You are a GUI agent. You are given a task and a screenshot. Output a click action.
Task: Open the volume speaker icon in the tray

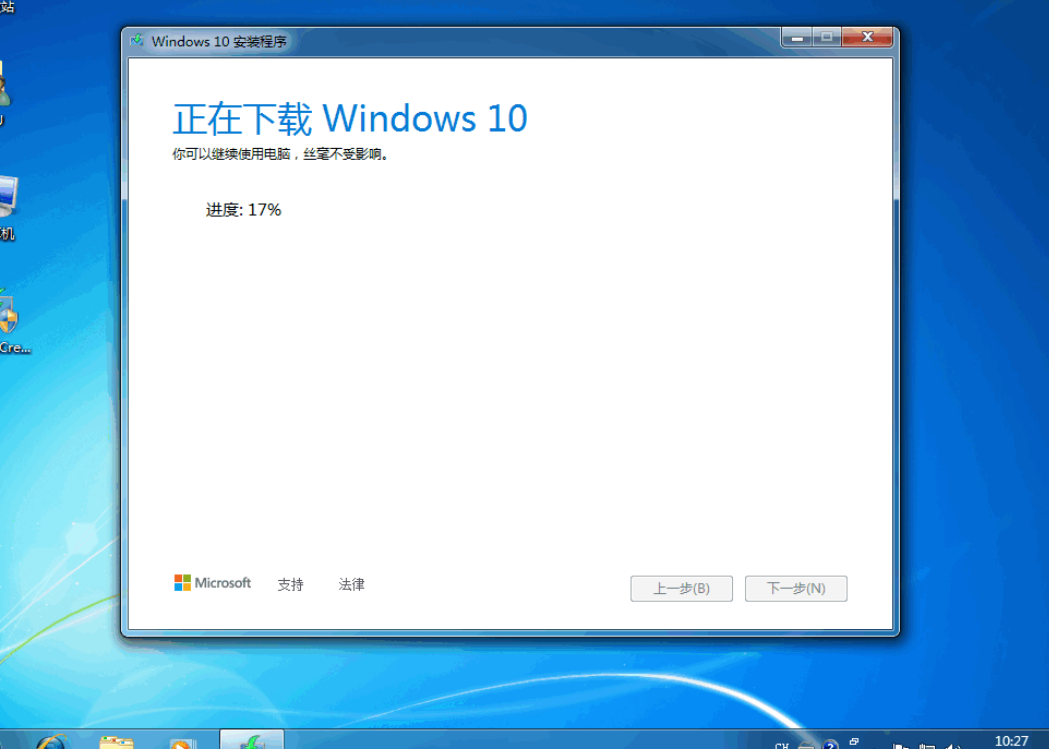pyautogui.click(x=952, y=746)
